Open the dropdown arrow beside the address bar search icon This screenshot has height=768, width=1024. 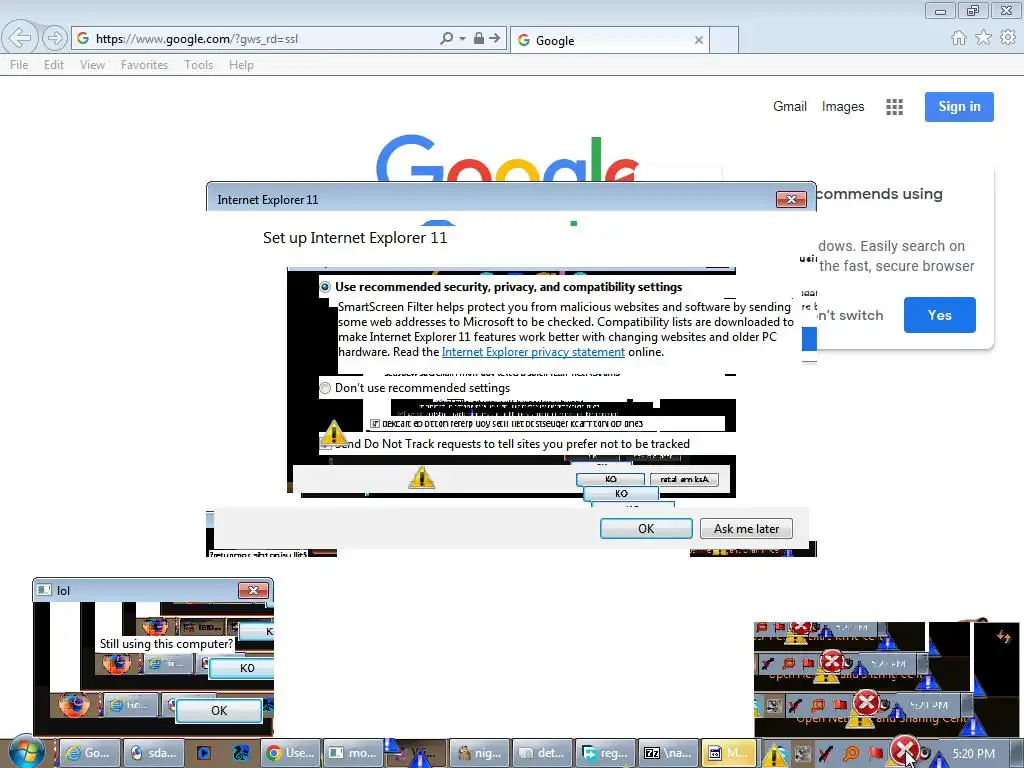click(x=462, y=39)
